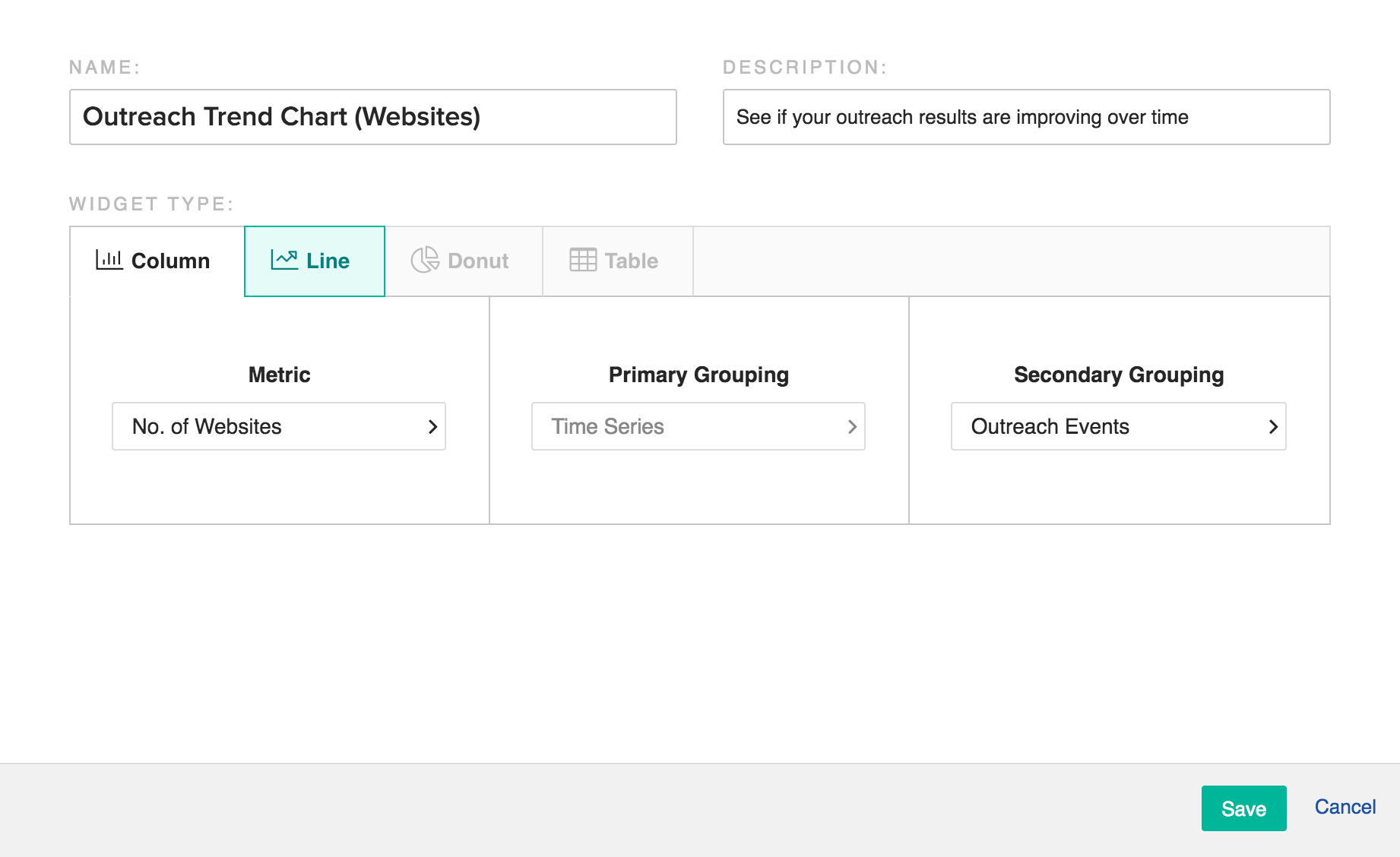Screen dimensions: 1400x857
Task: Open the Time Series grouping dropdown
Action: point(698,427)
